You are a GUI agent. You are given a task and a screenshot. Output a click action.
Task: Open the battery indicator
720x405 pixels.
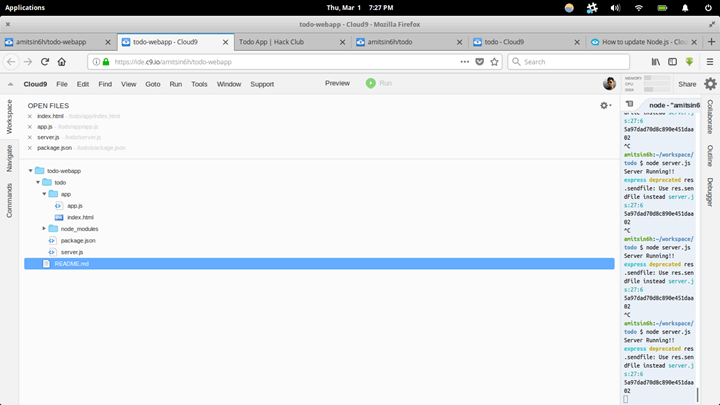coord(662,8)
